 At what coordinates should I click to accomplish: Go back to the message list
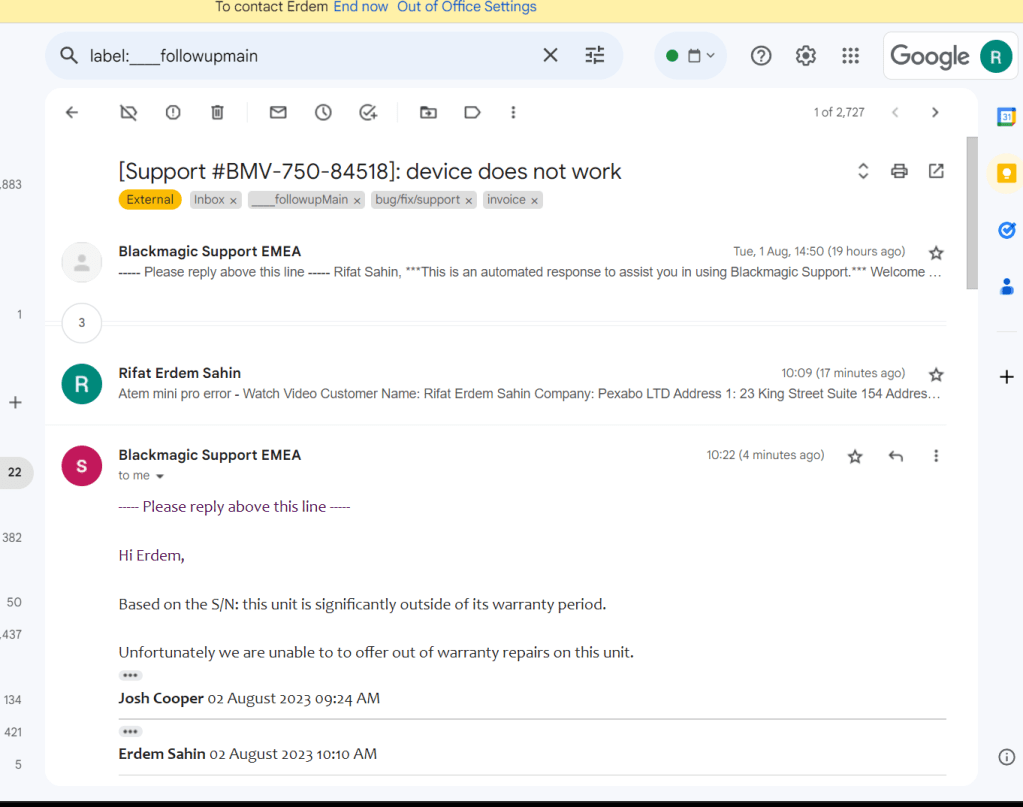tap(72, 112)
